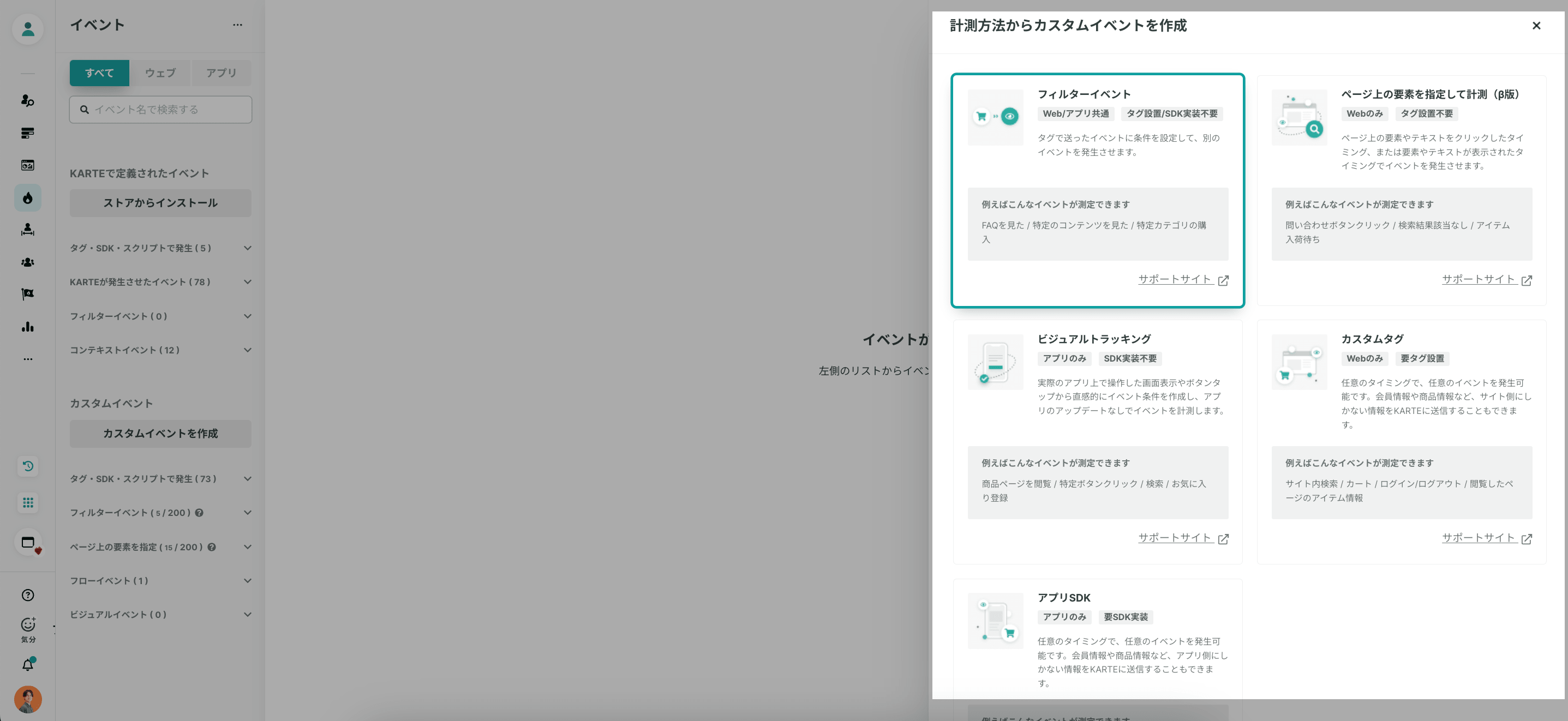Viewport: 1568px width, 721px height.
Task: Select the ビジュアルトラッキング card title
Action: (1094, 339)
